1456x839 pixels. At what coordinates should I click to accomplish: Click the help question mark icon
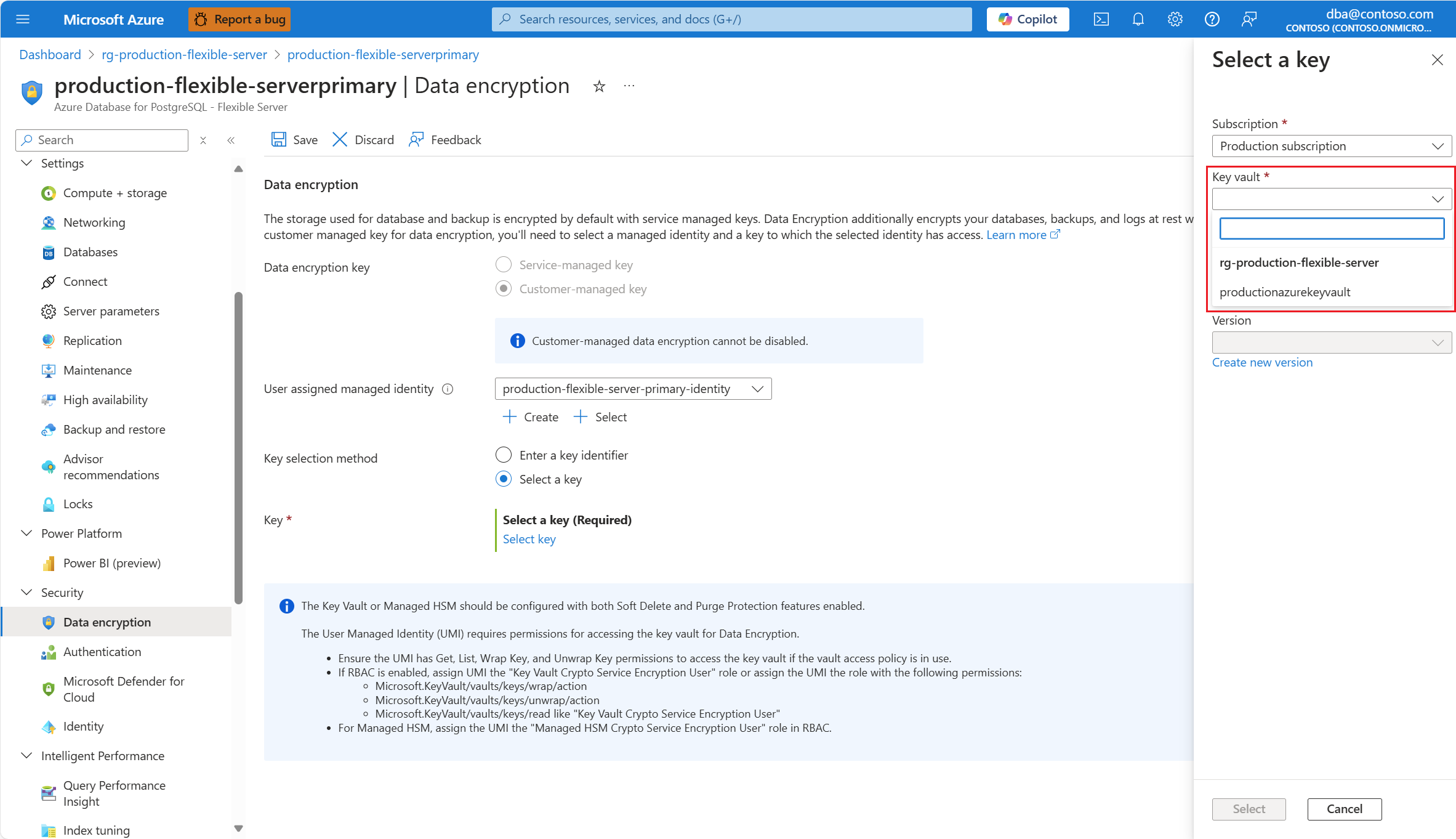click(1212, 19)
